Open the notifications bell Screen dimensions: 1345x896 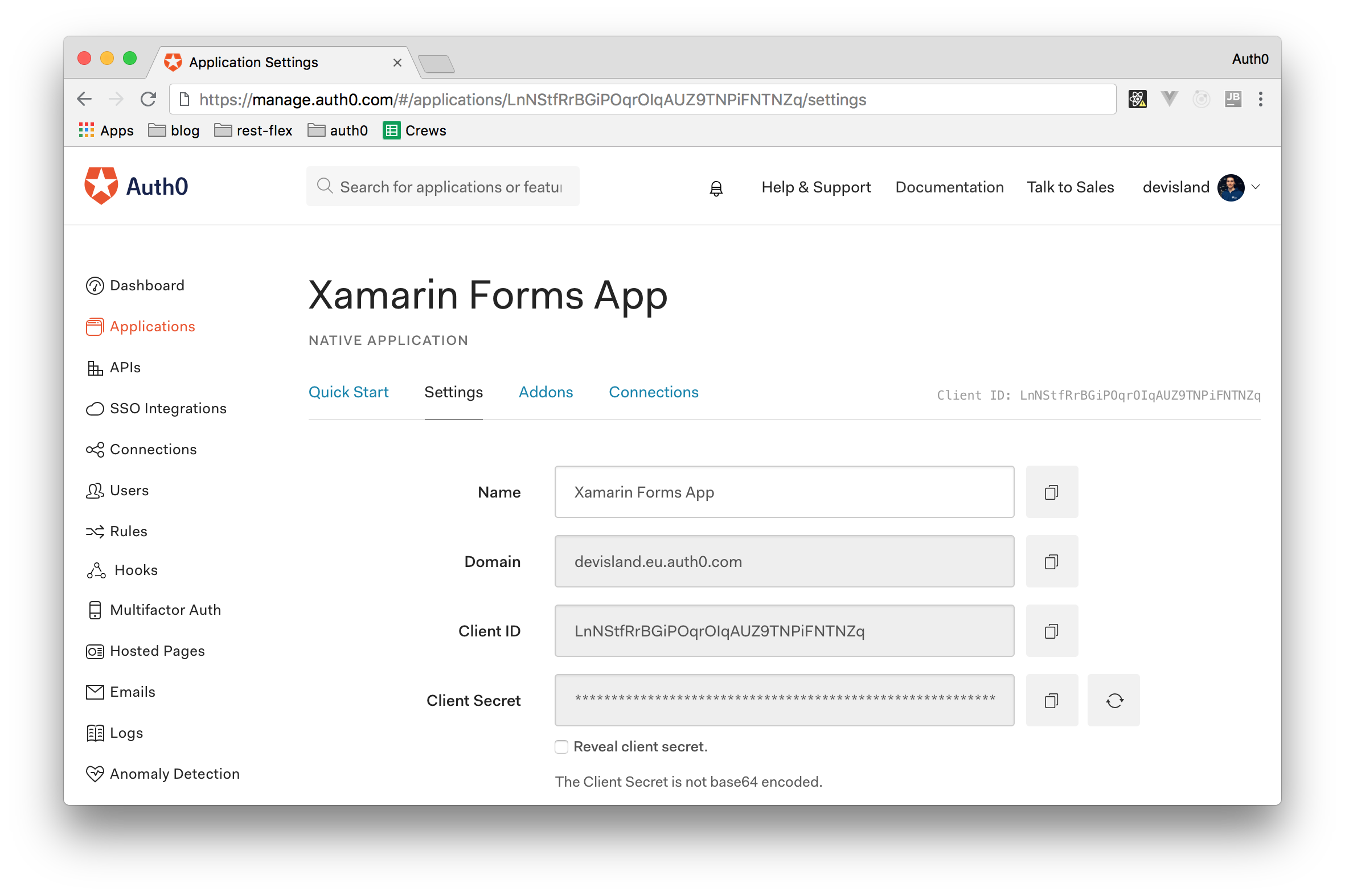pyautogui.click(x=716, y=188)
